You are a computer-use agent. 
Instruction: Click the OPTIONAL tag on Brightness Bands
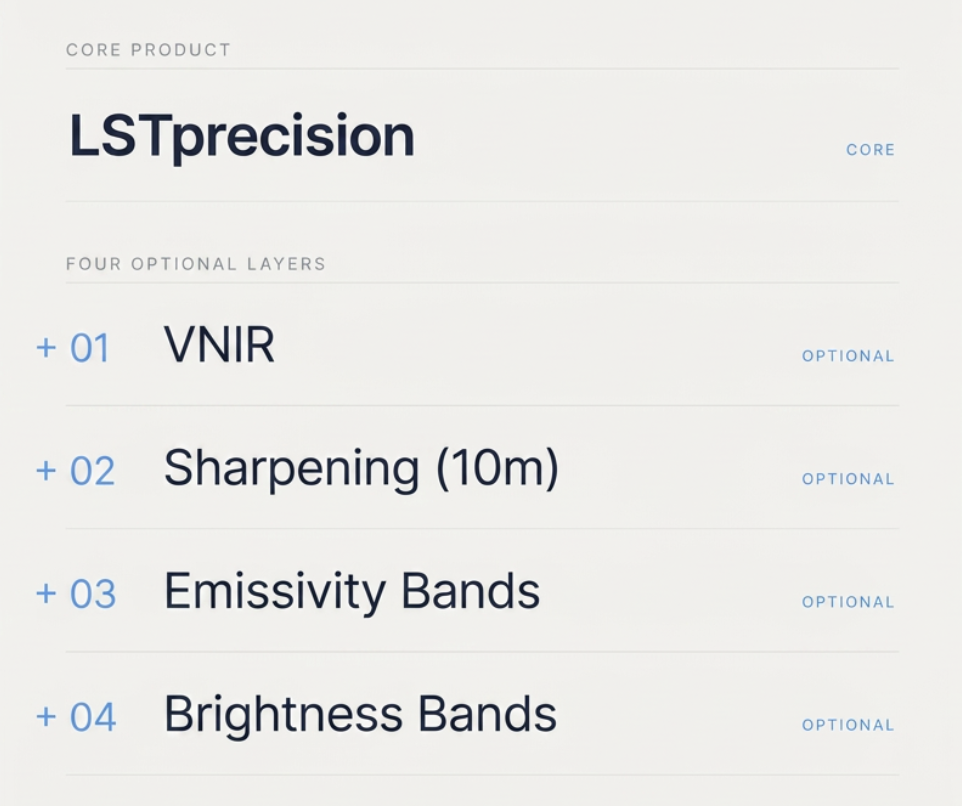(x=848, y=725)
